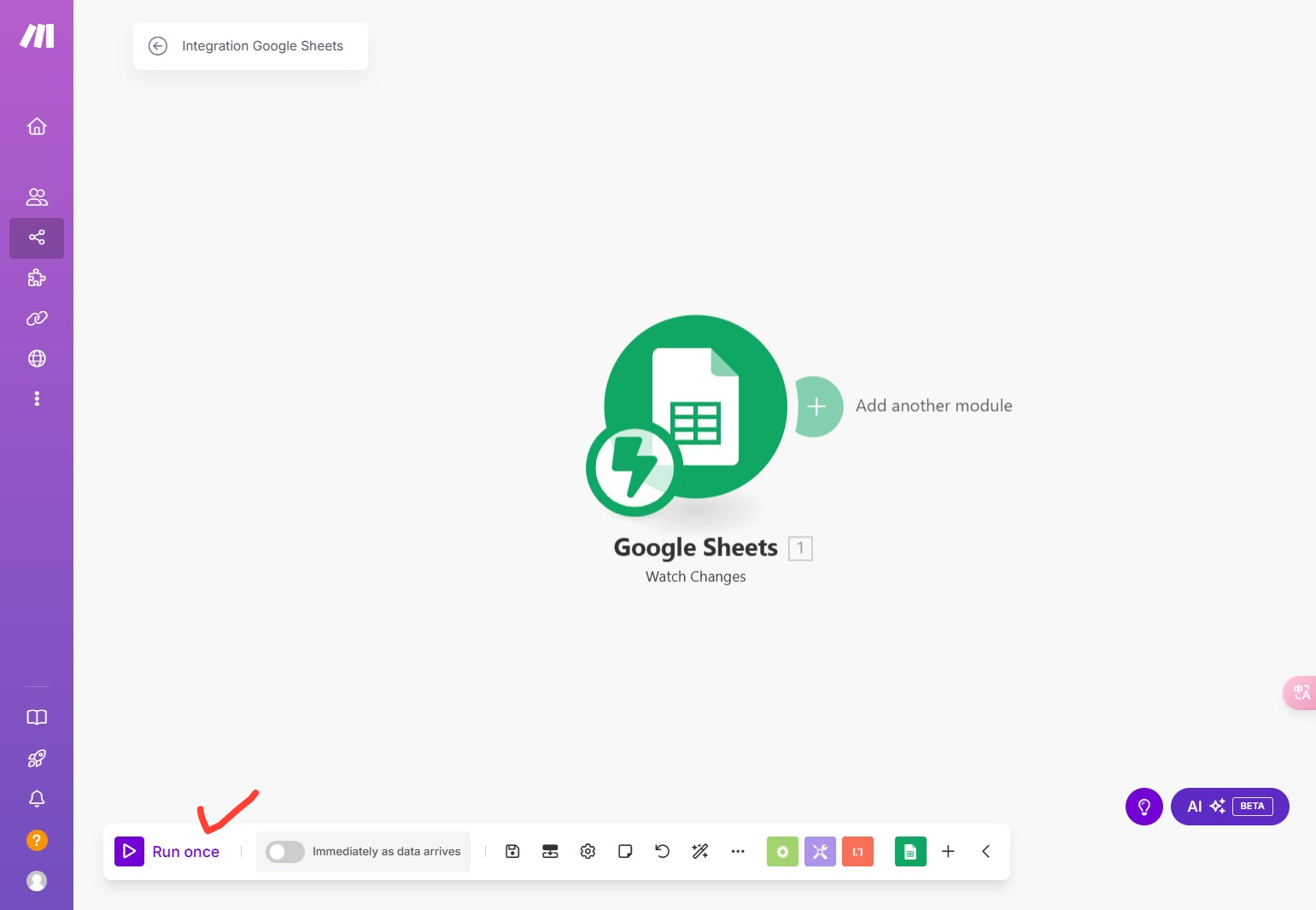1316x910 pixels.
Task: Open the Connections link icon
Action: pyautogui.click(x=37, y=318)
